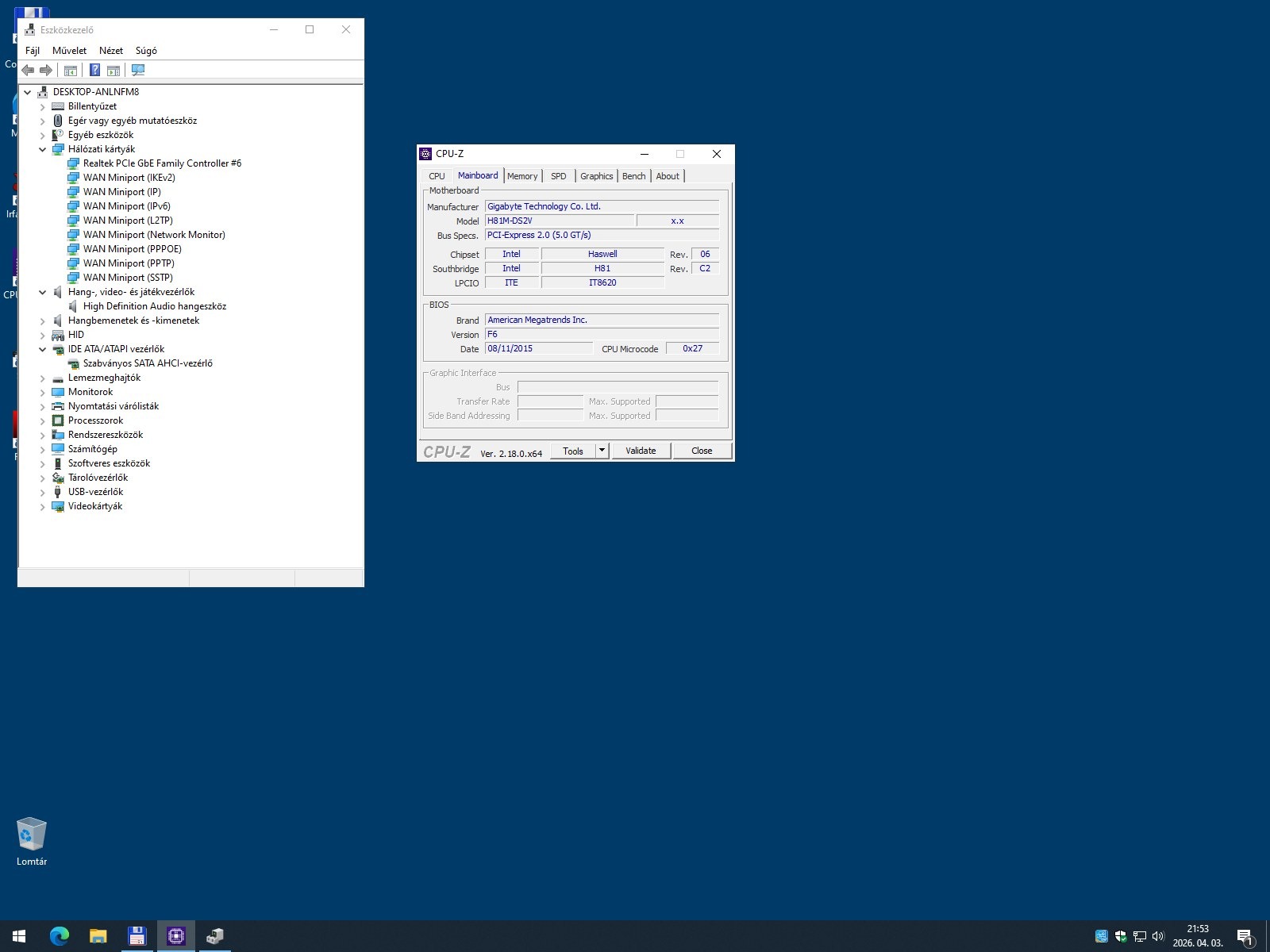Select the Lomtár recycle bin desktop icon
1270x952 pixels.
coord(32,842)
